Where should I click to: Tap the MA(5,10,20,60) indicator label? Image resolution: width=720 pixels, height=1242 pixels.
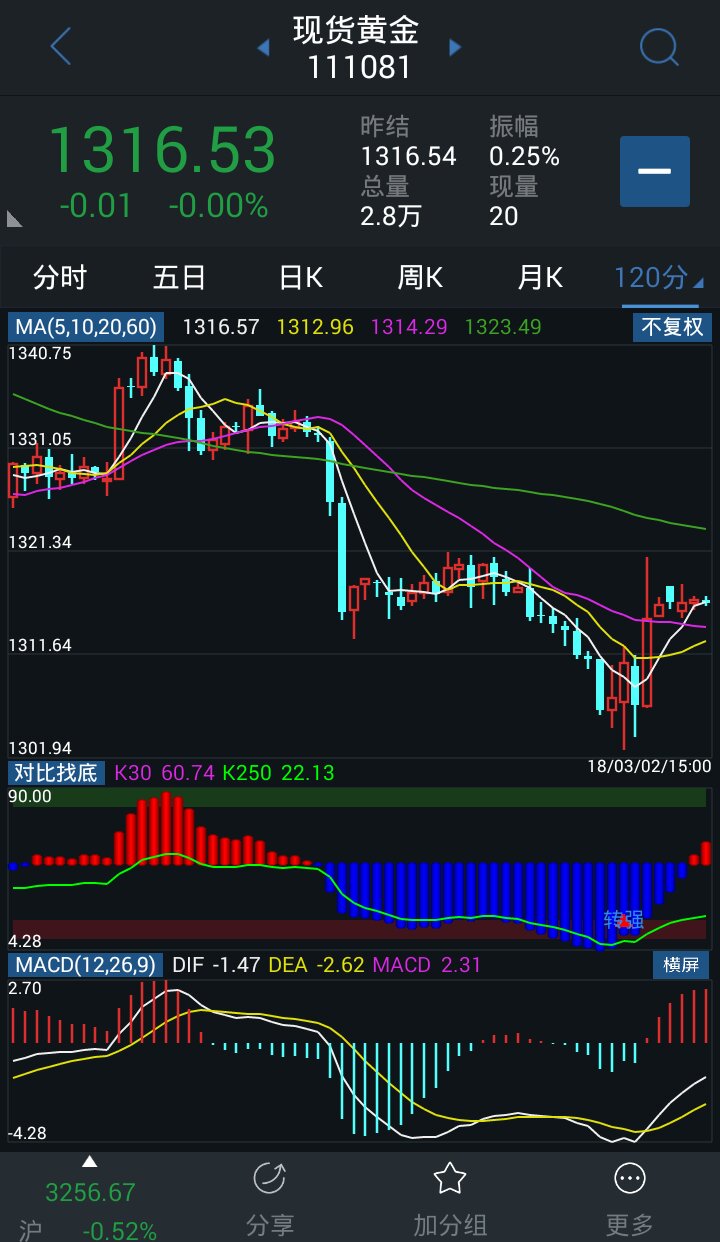(x=86, y=327)
